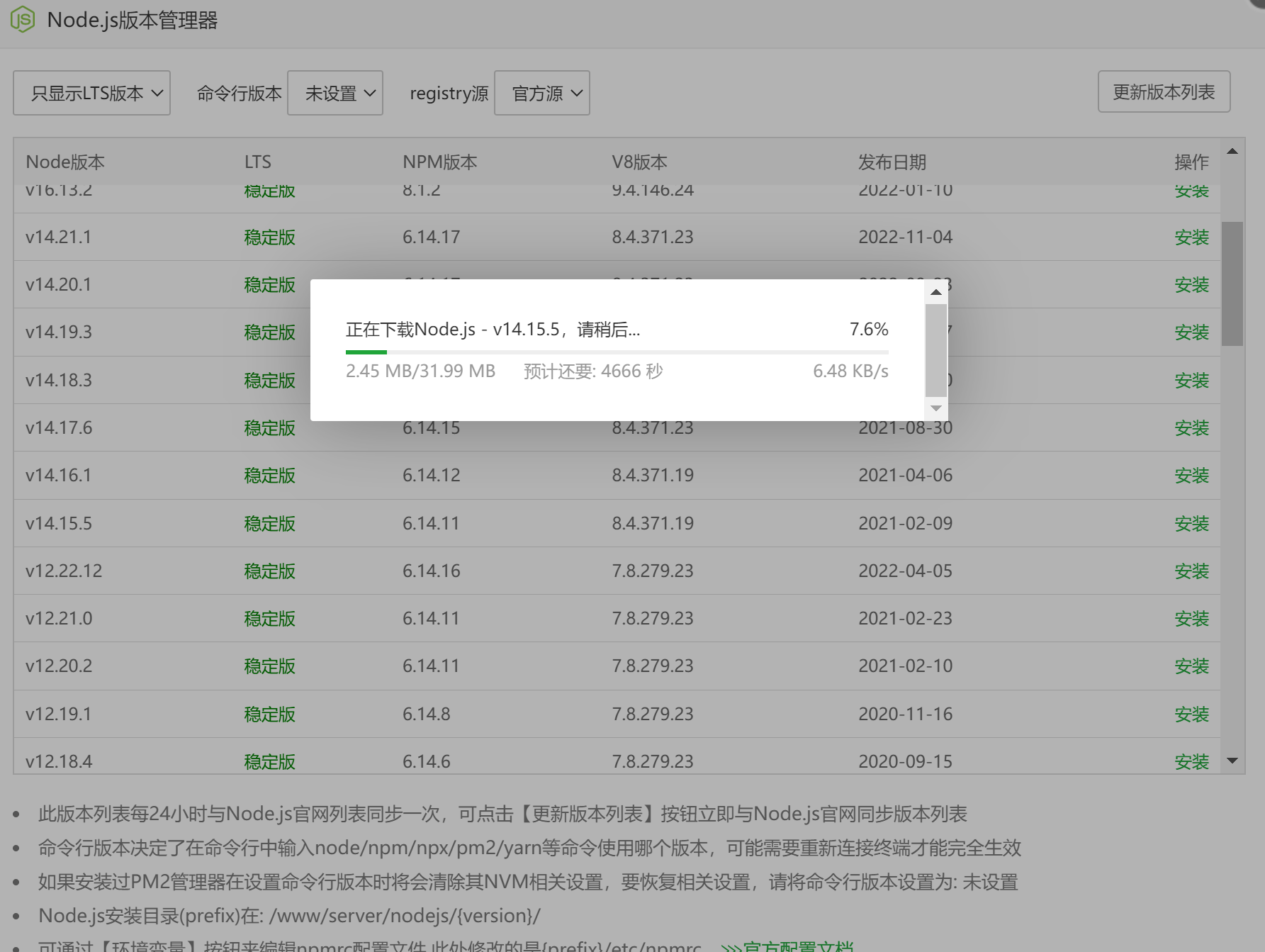The image size is (1265, 952).
Task: Install Node v12.19.1 via its 安装 link
Action: coord(1191,714)
